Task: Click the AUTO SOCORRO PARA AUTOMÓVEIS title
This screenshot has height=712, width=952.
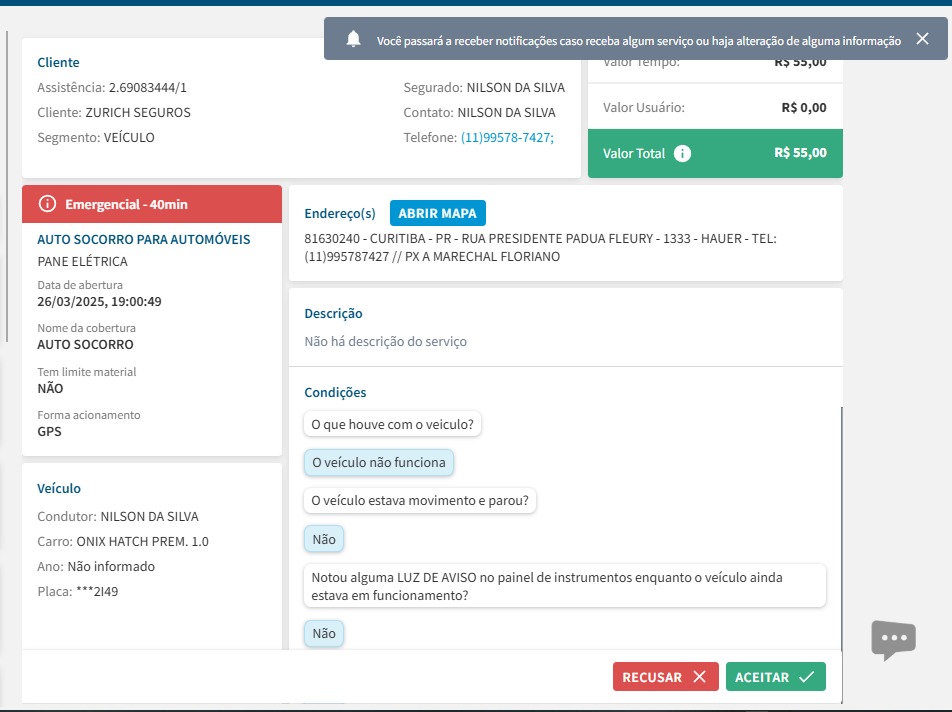Action: tap(144, 240)
